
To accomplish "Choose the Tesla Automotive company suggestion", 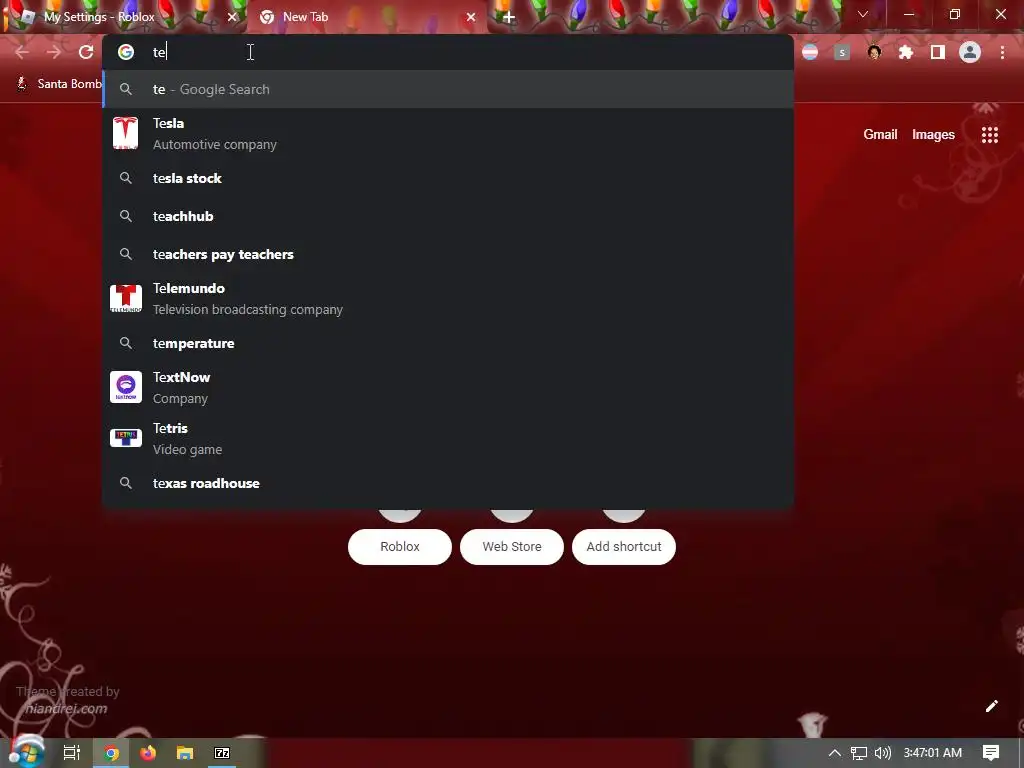I will pos(448,133).
